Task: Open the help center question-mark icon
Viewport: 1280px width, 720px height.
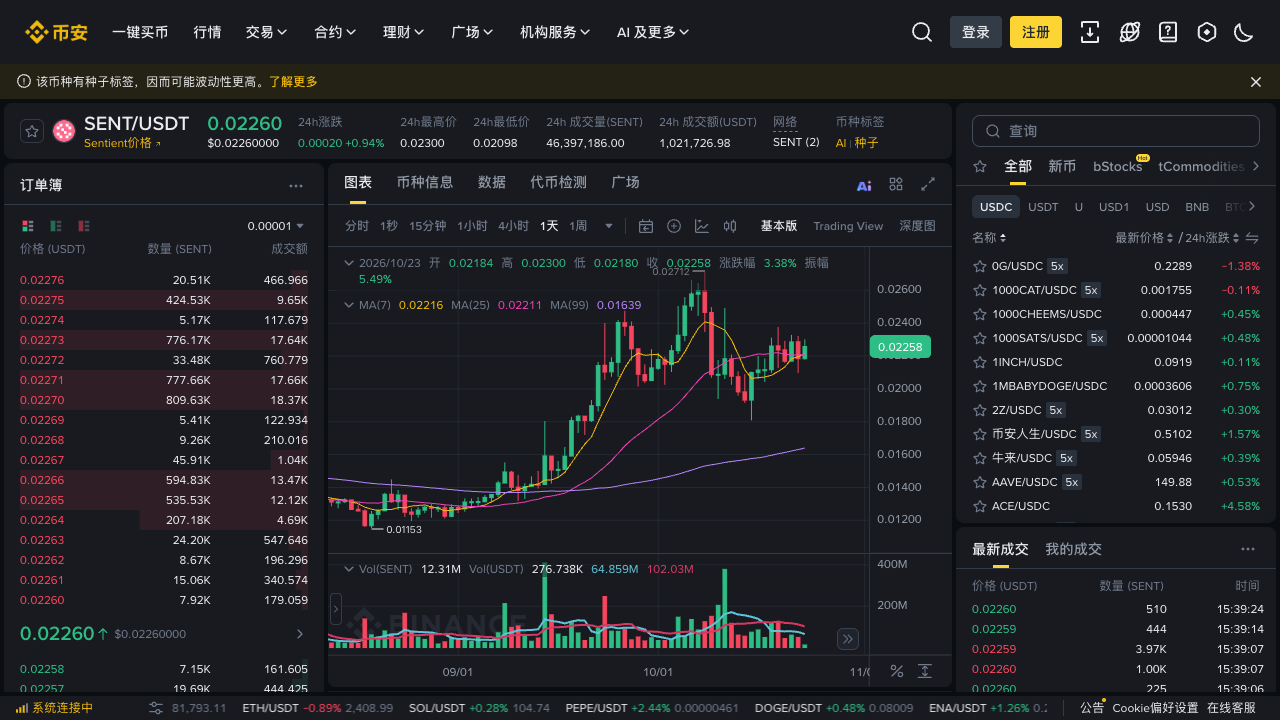Action: coord(1168,32)
